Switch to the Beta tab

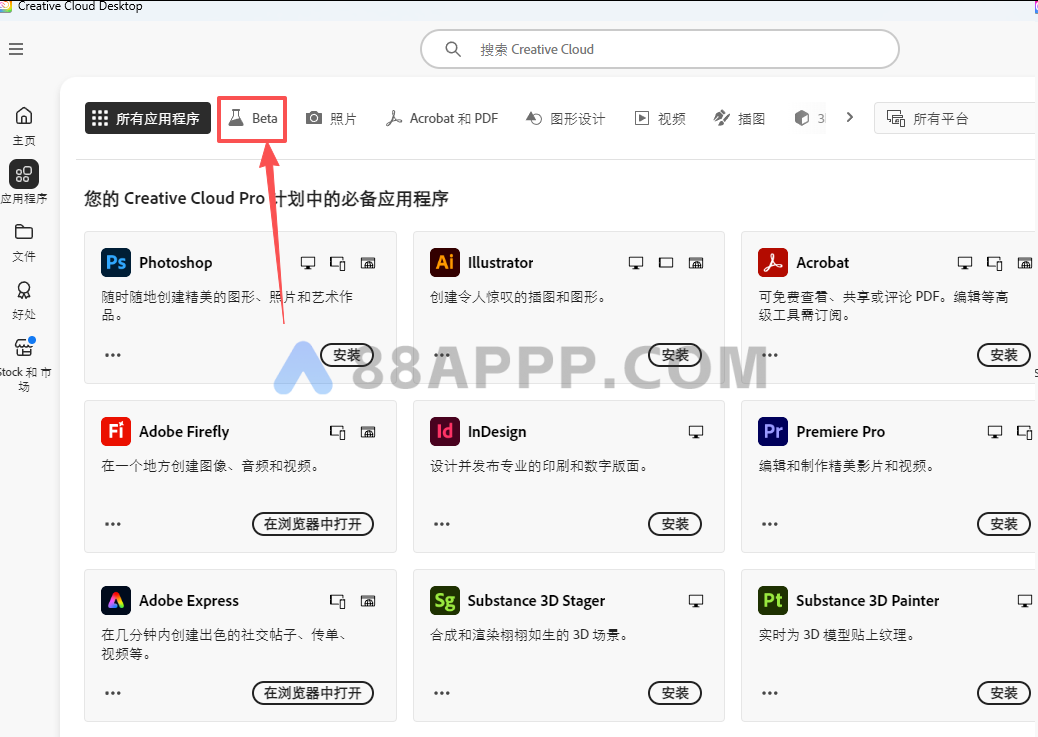pyautogui.click(x=252, y=118)
